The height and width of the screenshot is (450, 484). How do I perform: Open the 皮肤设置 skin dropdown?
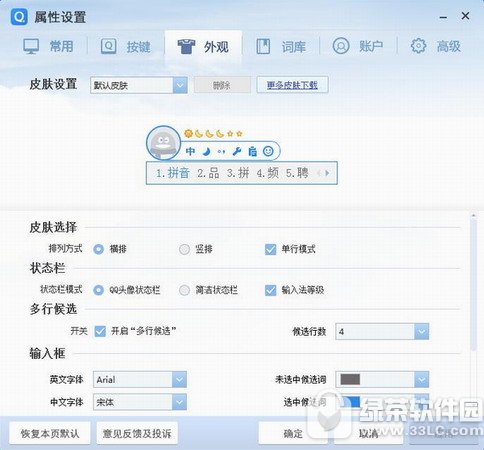coord(138,85)
